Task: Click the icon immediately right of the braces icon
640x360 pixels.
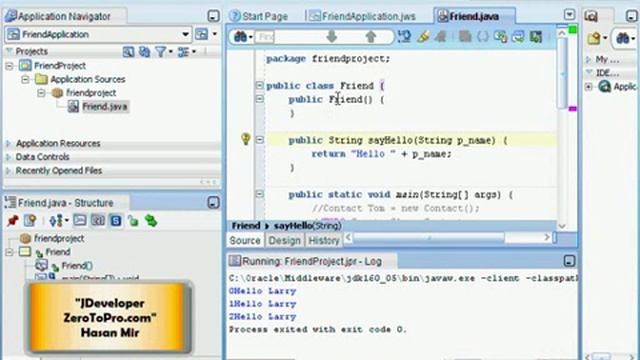Action: 500,37
